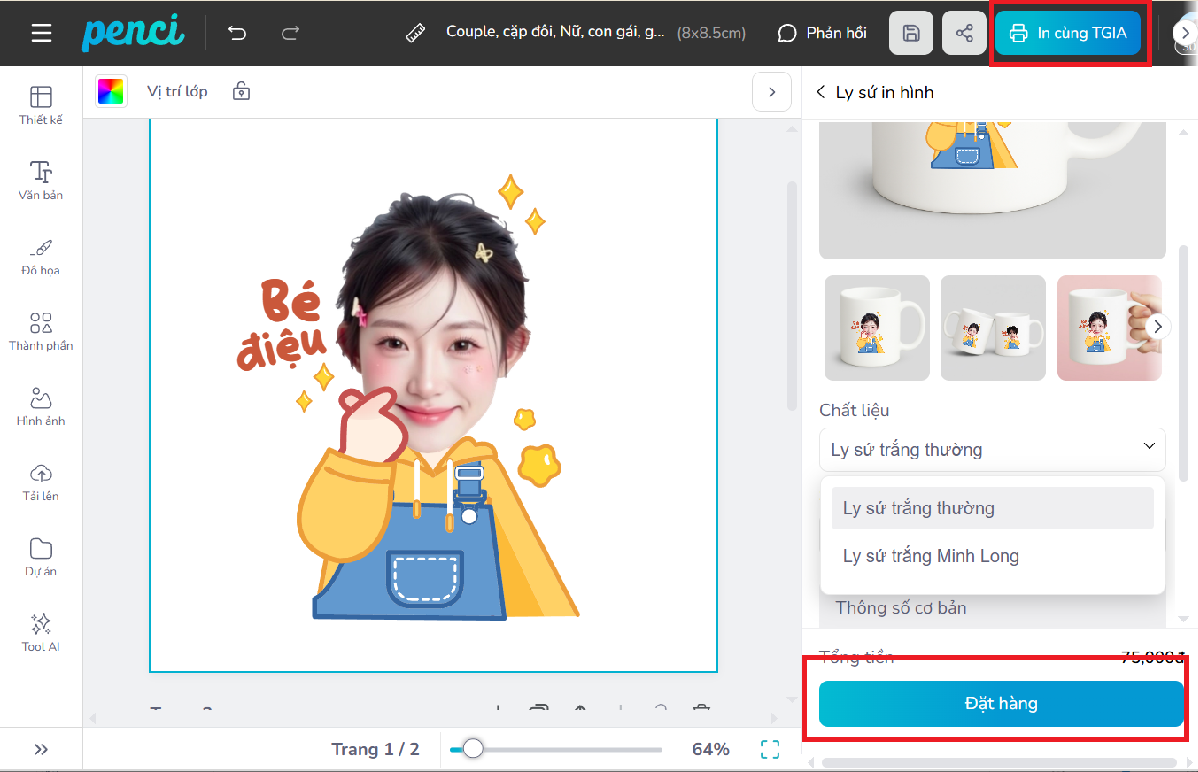Image resolution: width=1198 pixels, height=772 pixels.
Task: Toggle the layer lock icon
Action: pyautogui.click(x=241, y=91)
